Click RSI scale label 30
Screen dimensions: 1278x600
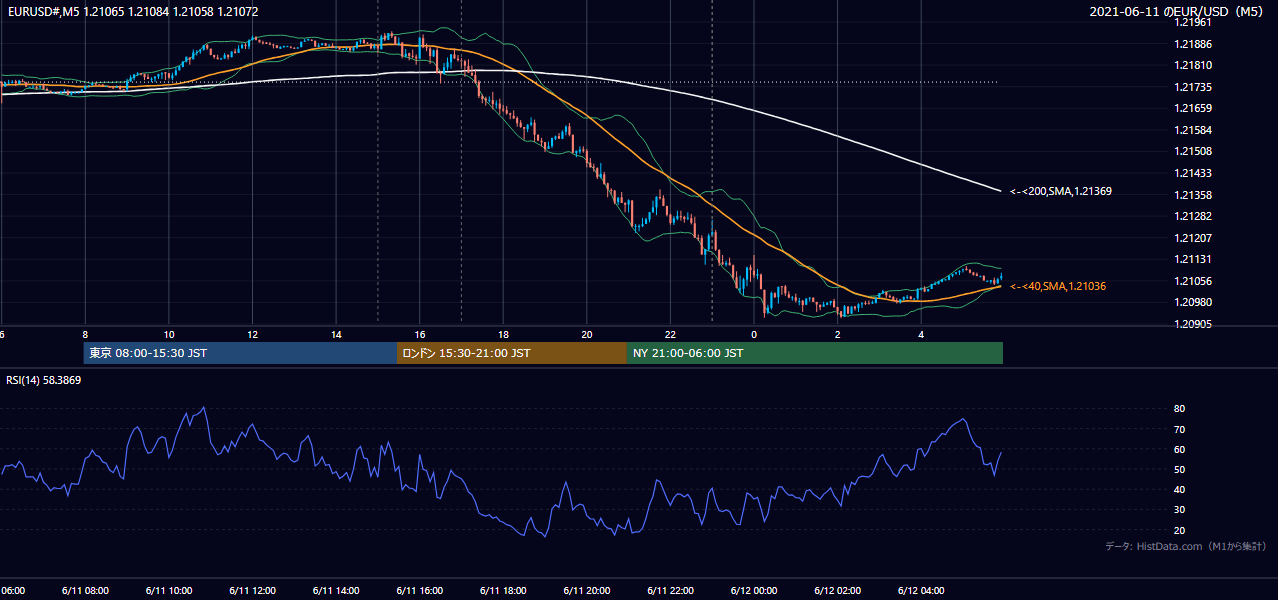[x=1179, y=510]
